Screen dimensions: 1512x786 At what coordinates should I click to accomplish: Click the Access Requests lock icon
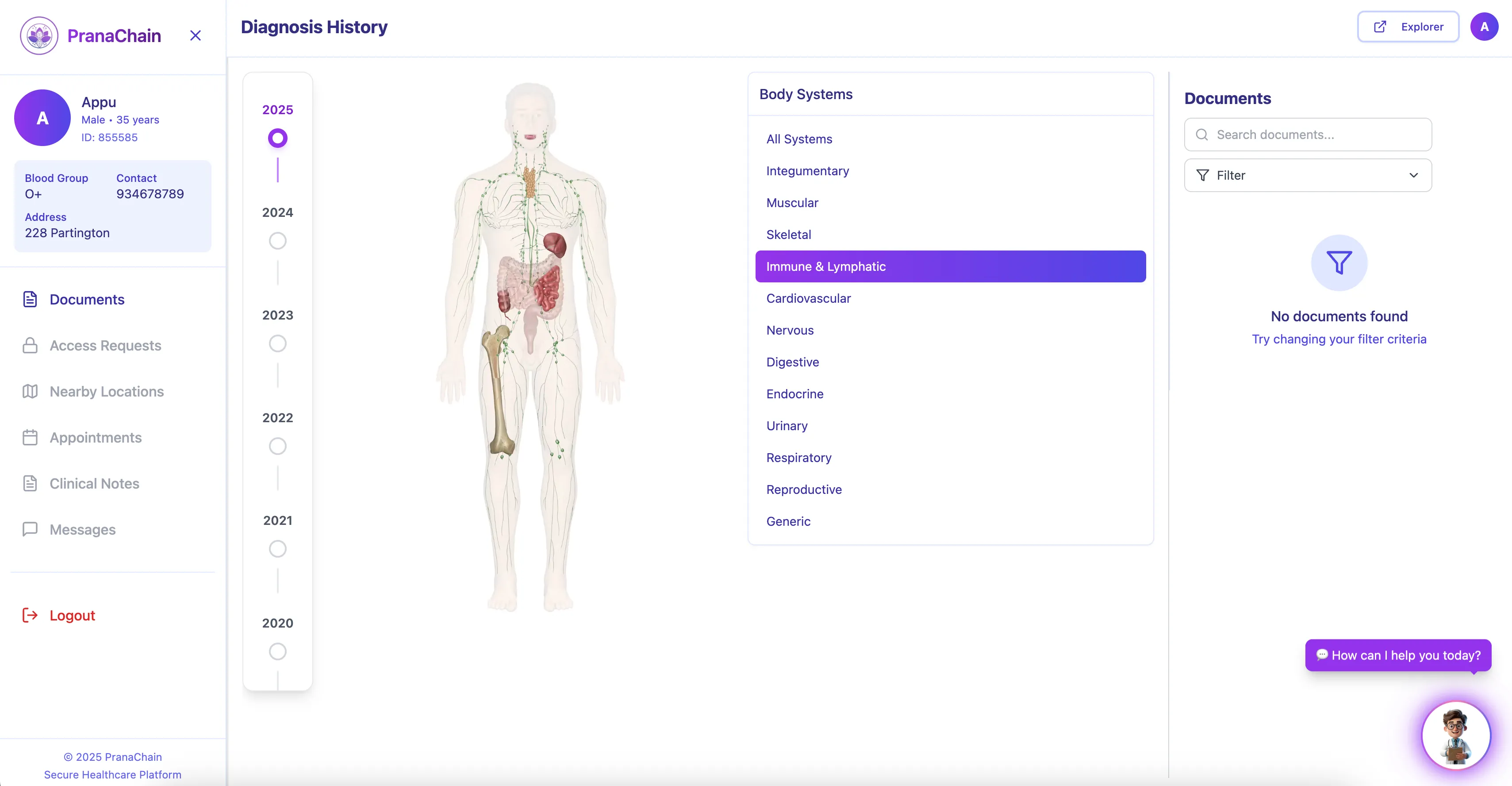(x=30, y=345)
